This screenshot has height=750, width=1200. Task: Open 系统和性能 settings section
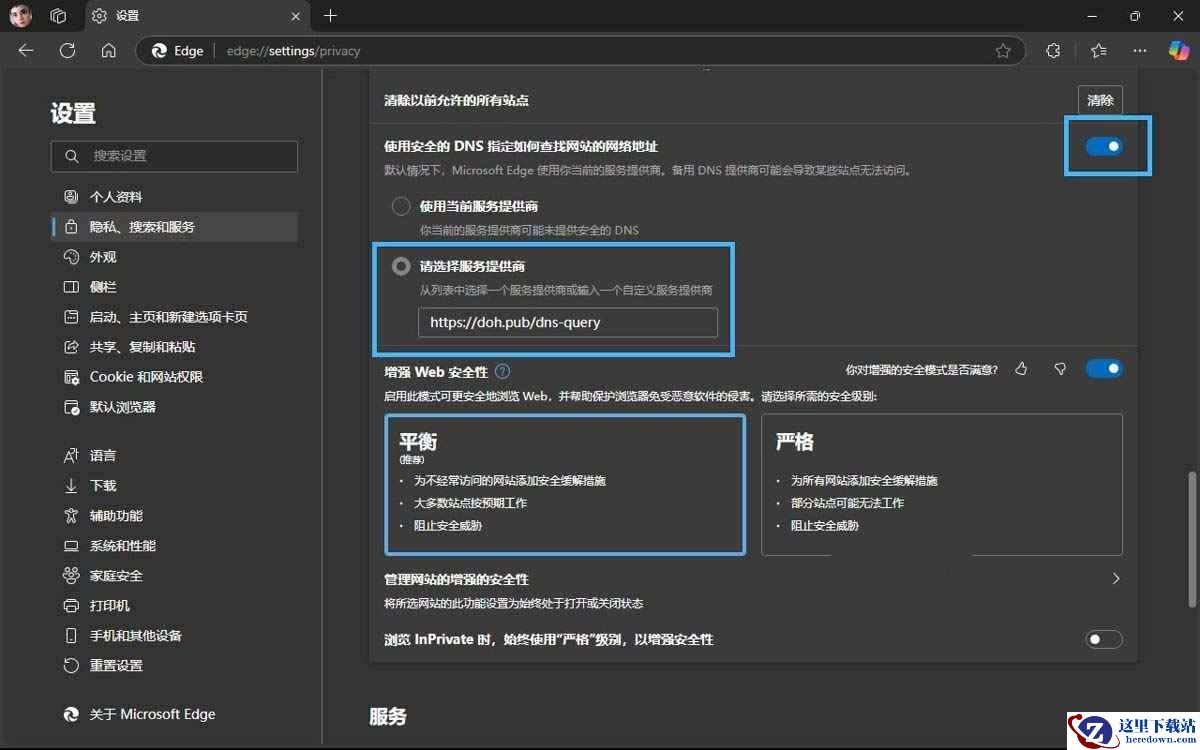pos(175,546)
